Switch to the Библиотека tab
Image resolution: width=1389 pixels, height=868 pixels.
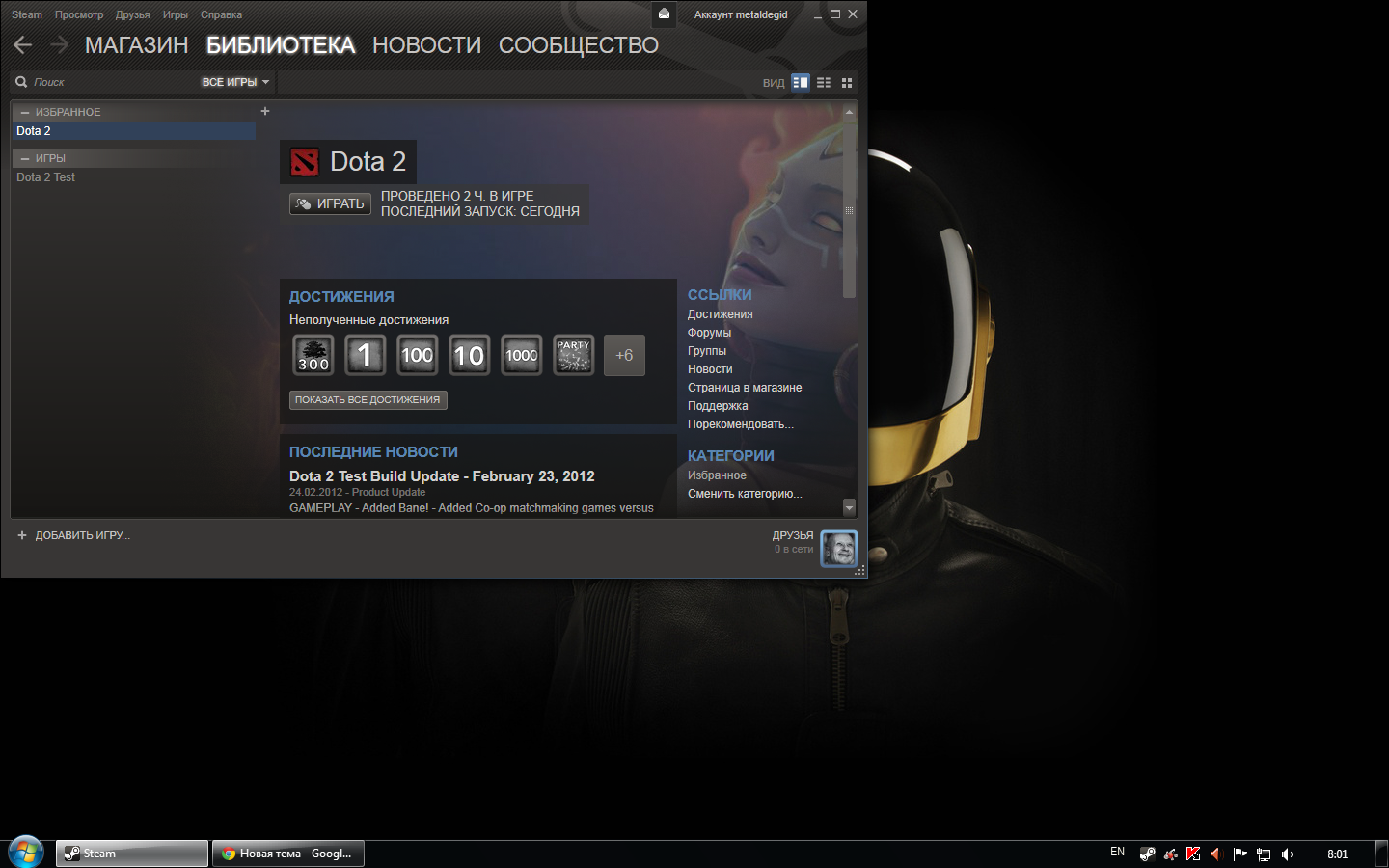click(281, 45)
